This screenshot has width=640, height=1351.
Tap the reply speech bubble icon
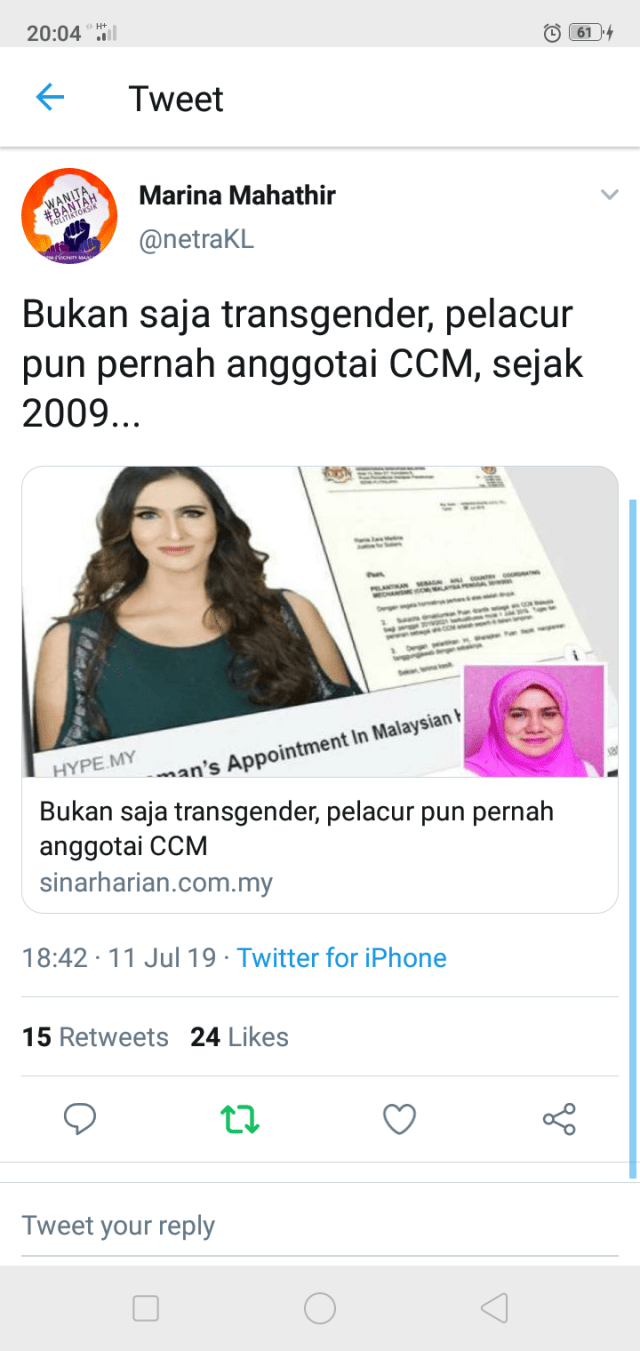(x=80, y=1119)
